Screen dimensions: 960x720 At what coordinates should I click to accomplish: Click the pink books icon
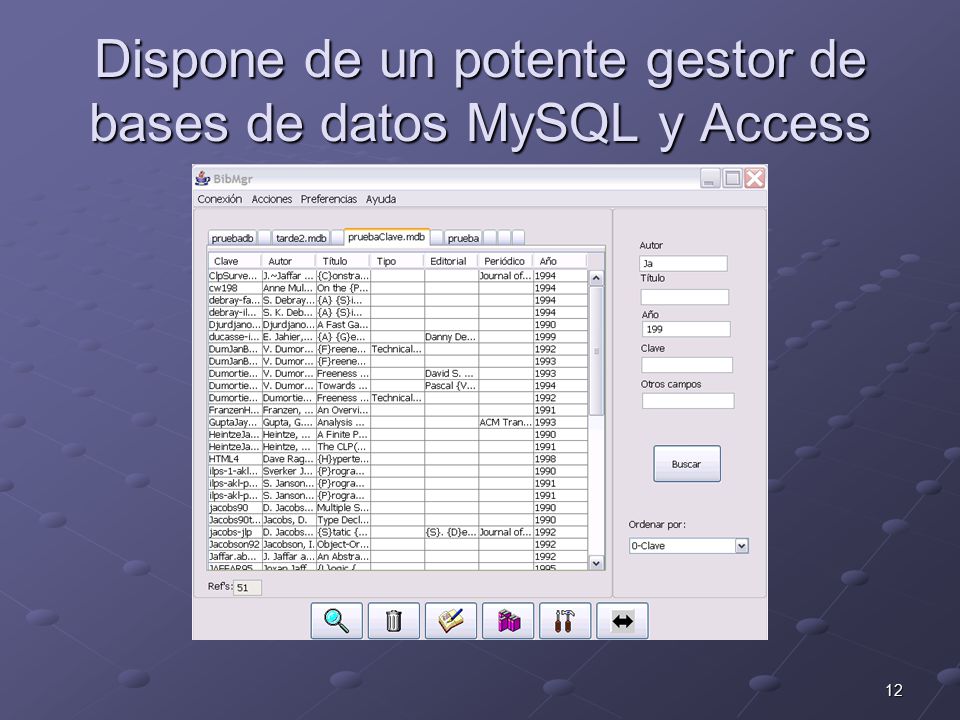(508, 620)
